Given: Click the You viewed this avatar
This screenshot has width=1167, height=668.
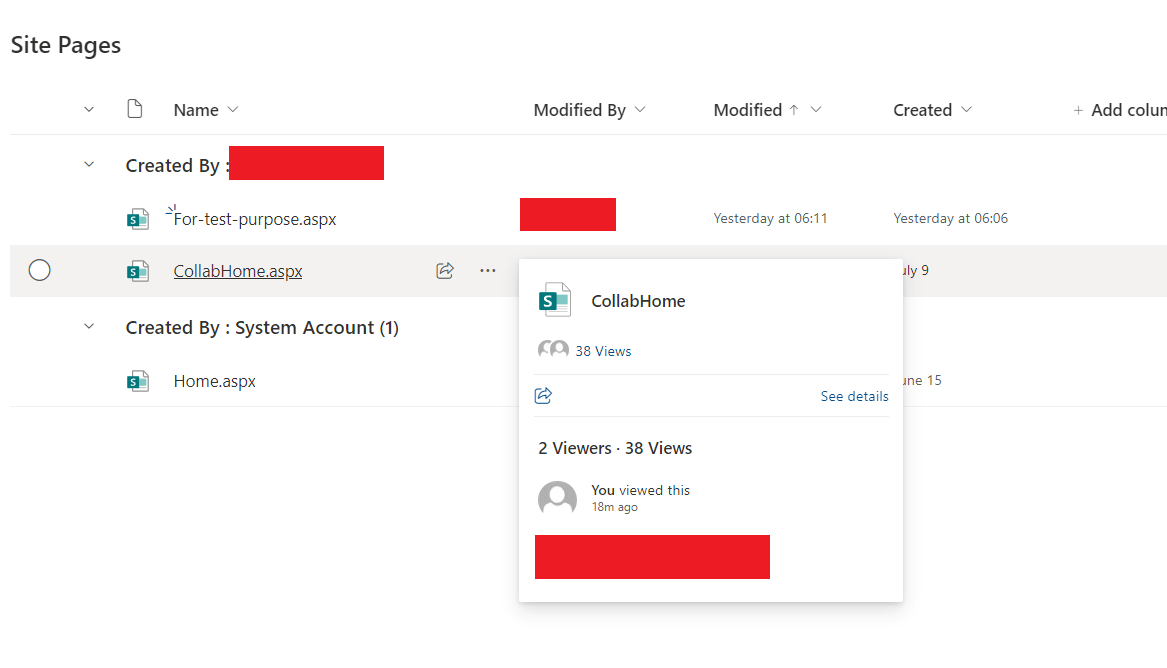Looking at the screenshot, I should 557,498.
